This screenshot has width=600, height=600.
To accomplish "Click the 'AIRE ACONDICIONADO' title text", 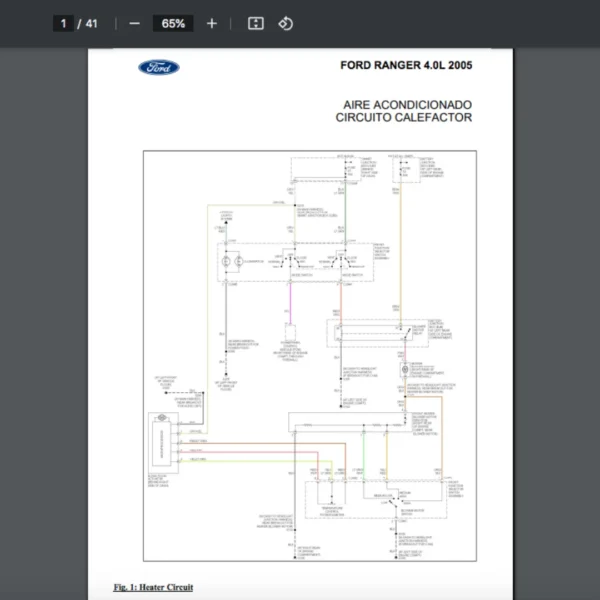I will (x=407, y=105).
